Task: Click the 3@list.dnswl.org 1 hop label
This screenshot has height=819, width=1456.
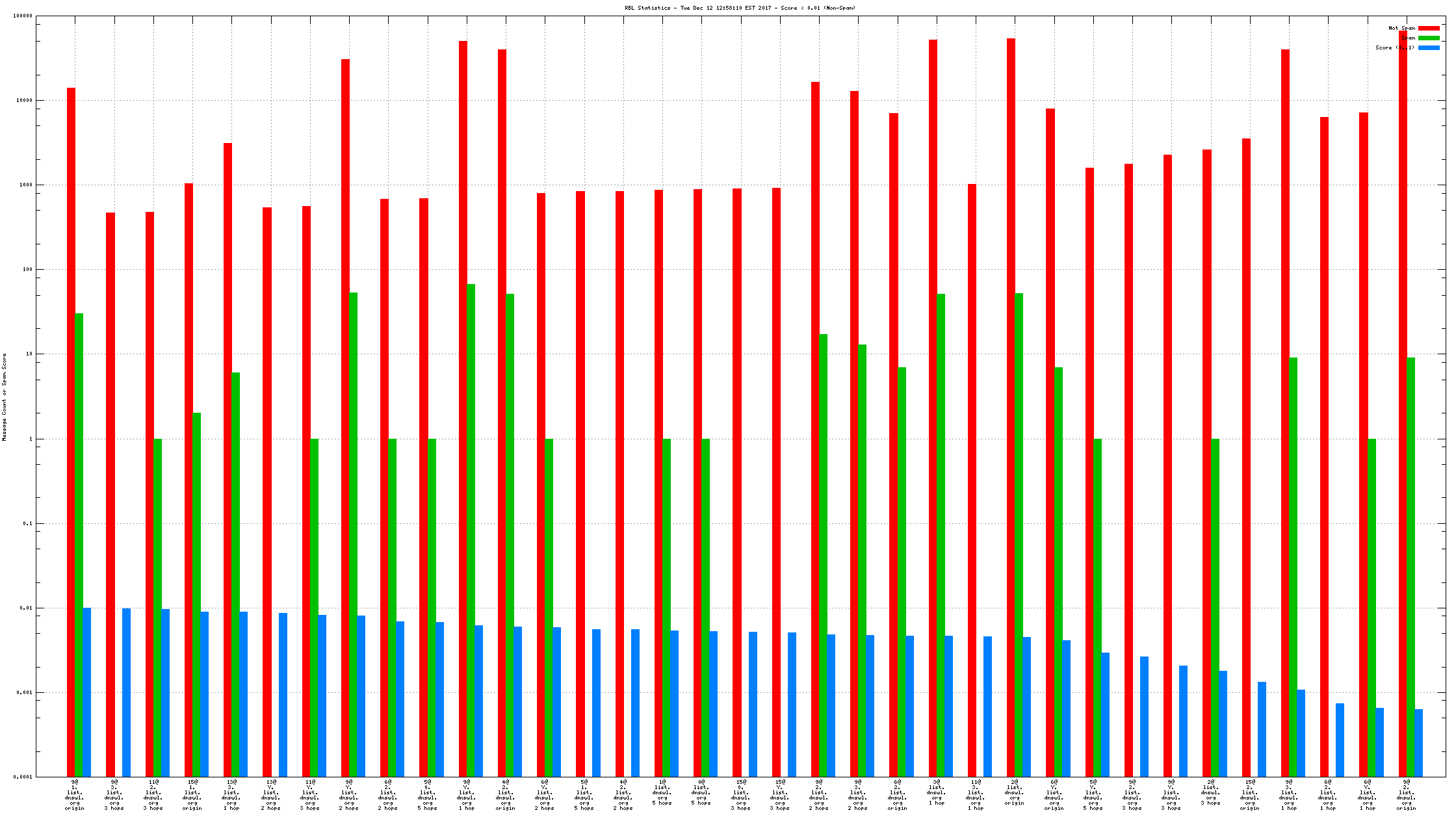Action: click(936, 792)
